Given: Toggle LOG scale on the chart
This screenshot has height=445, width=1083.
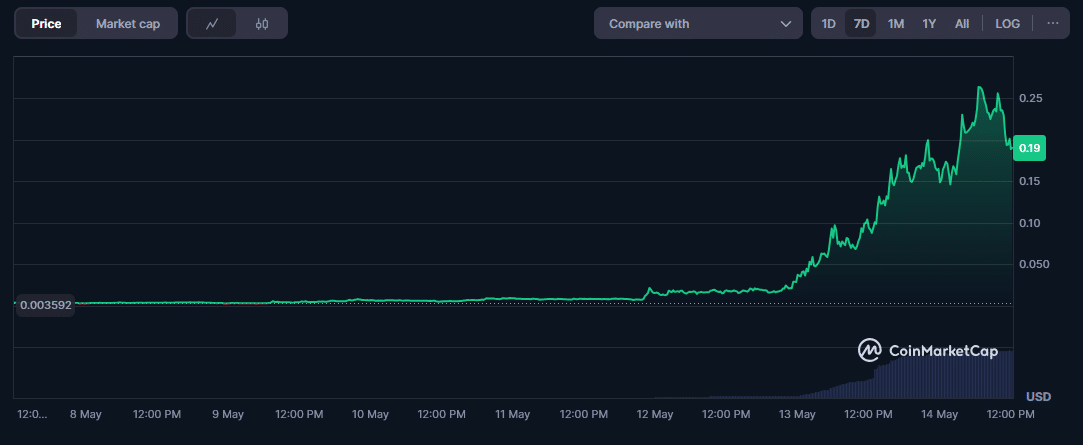Looking at the screenshot, I should pyautogui.click(x=1007, y=24).
